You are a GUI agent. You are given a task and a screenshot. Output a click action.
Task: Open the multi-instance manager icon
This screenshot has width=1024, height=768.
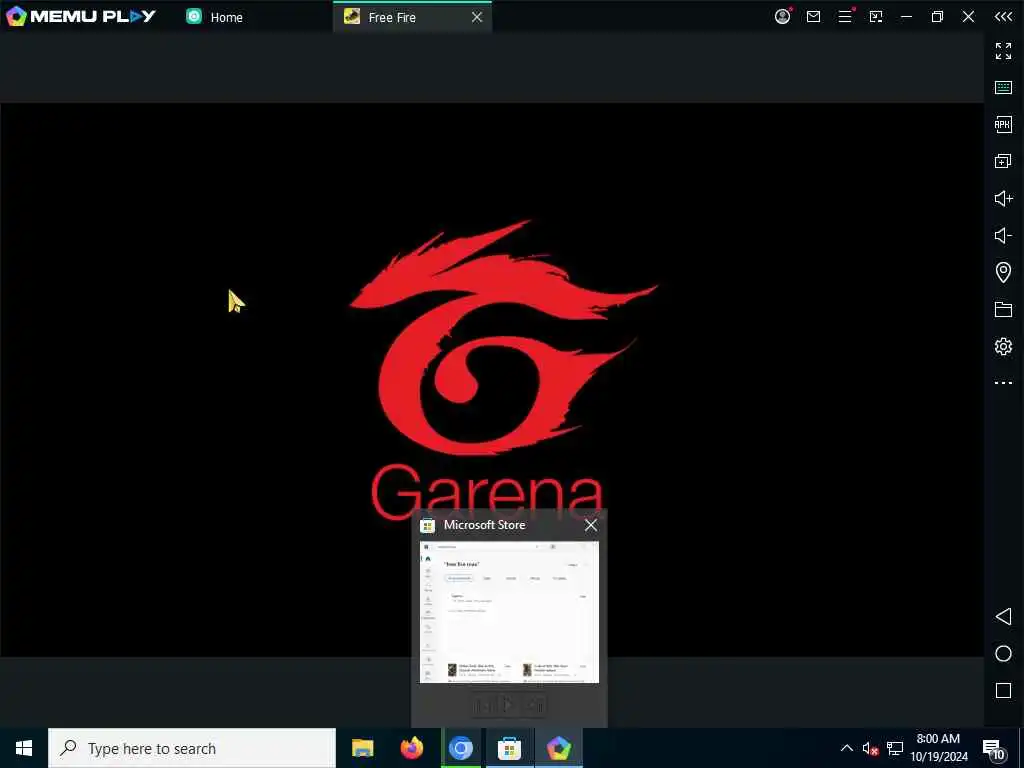pyautogui.click(x=1003, y=161)
